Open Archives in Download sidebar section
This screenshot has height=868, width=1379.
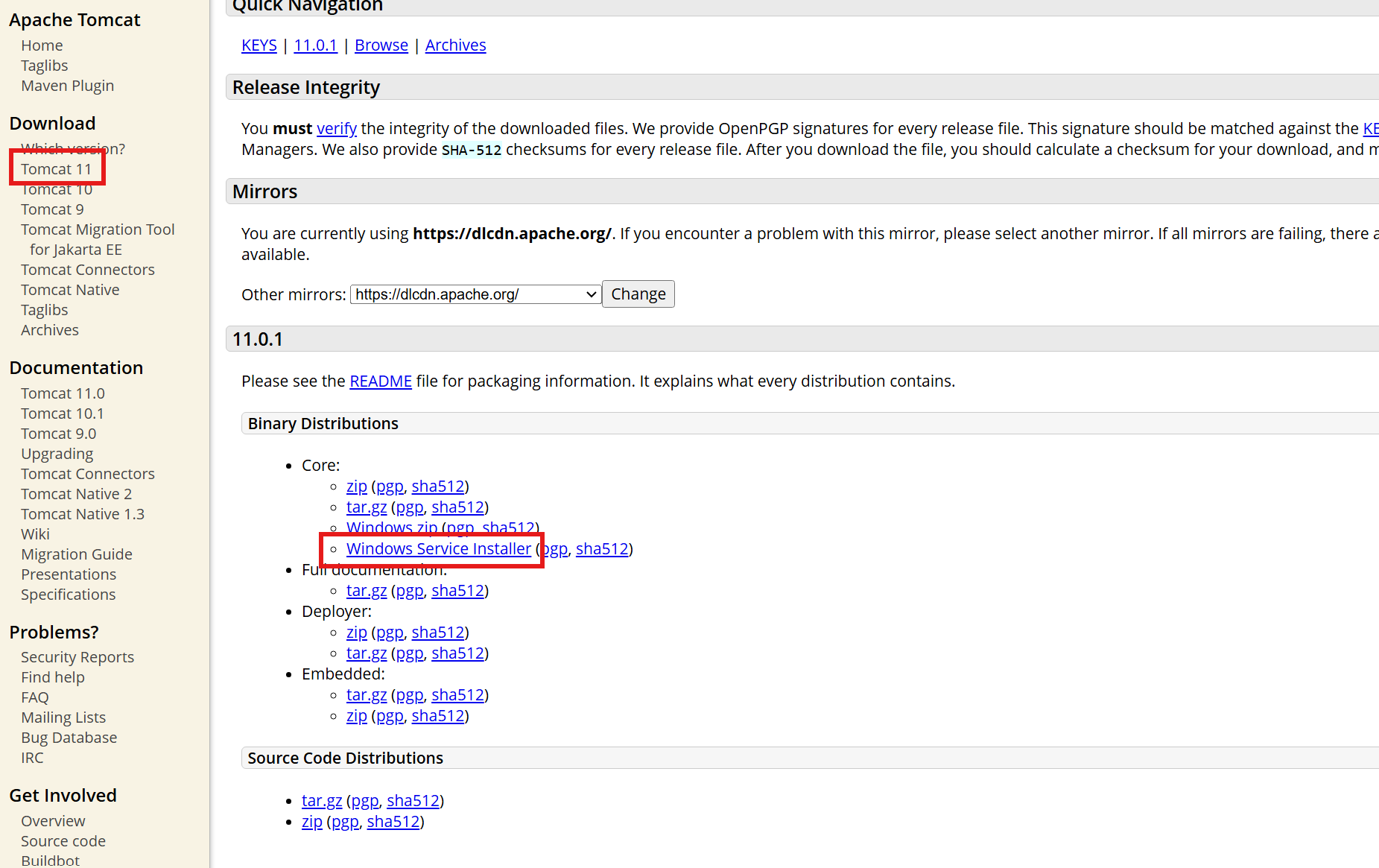pyautogui.click(x=49, y=330)
